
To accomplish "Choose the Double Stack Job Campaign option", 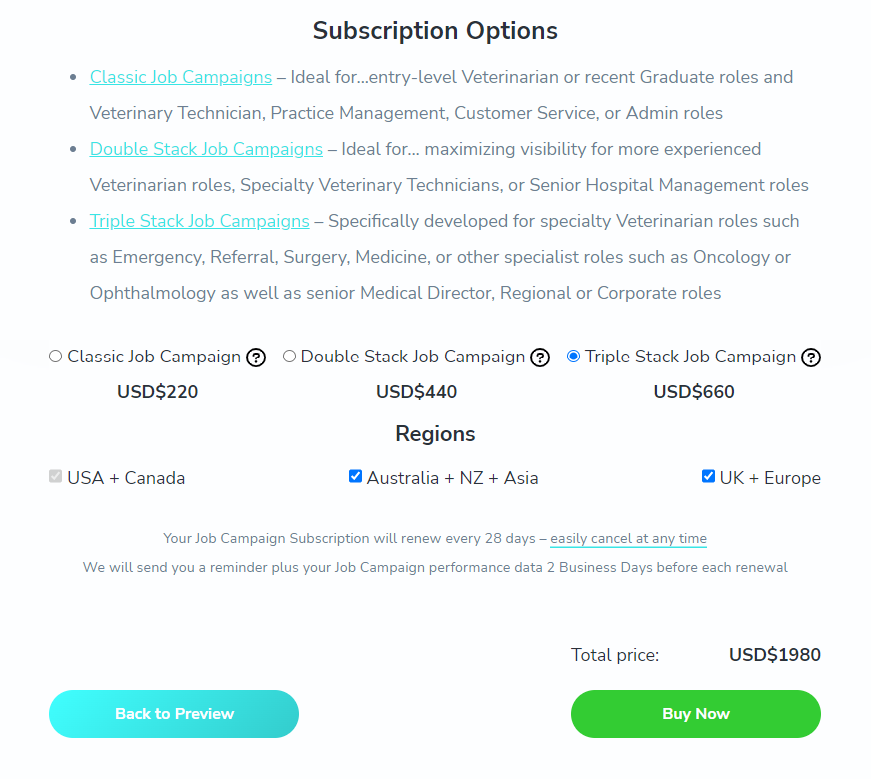I will point(289,356).
